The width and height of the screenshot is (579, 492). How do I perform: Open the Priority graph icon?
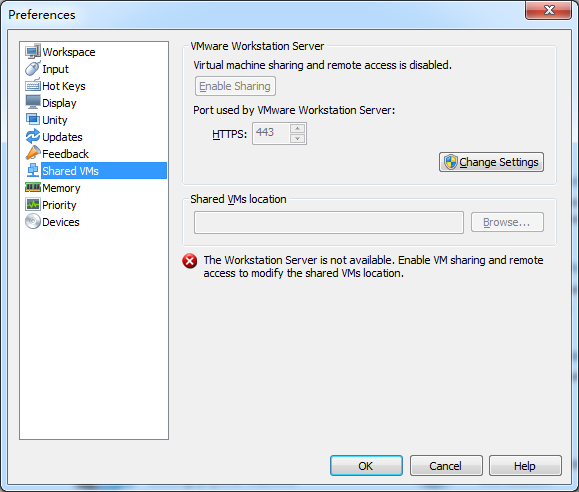point(33,204)
